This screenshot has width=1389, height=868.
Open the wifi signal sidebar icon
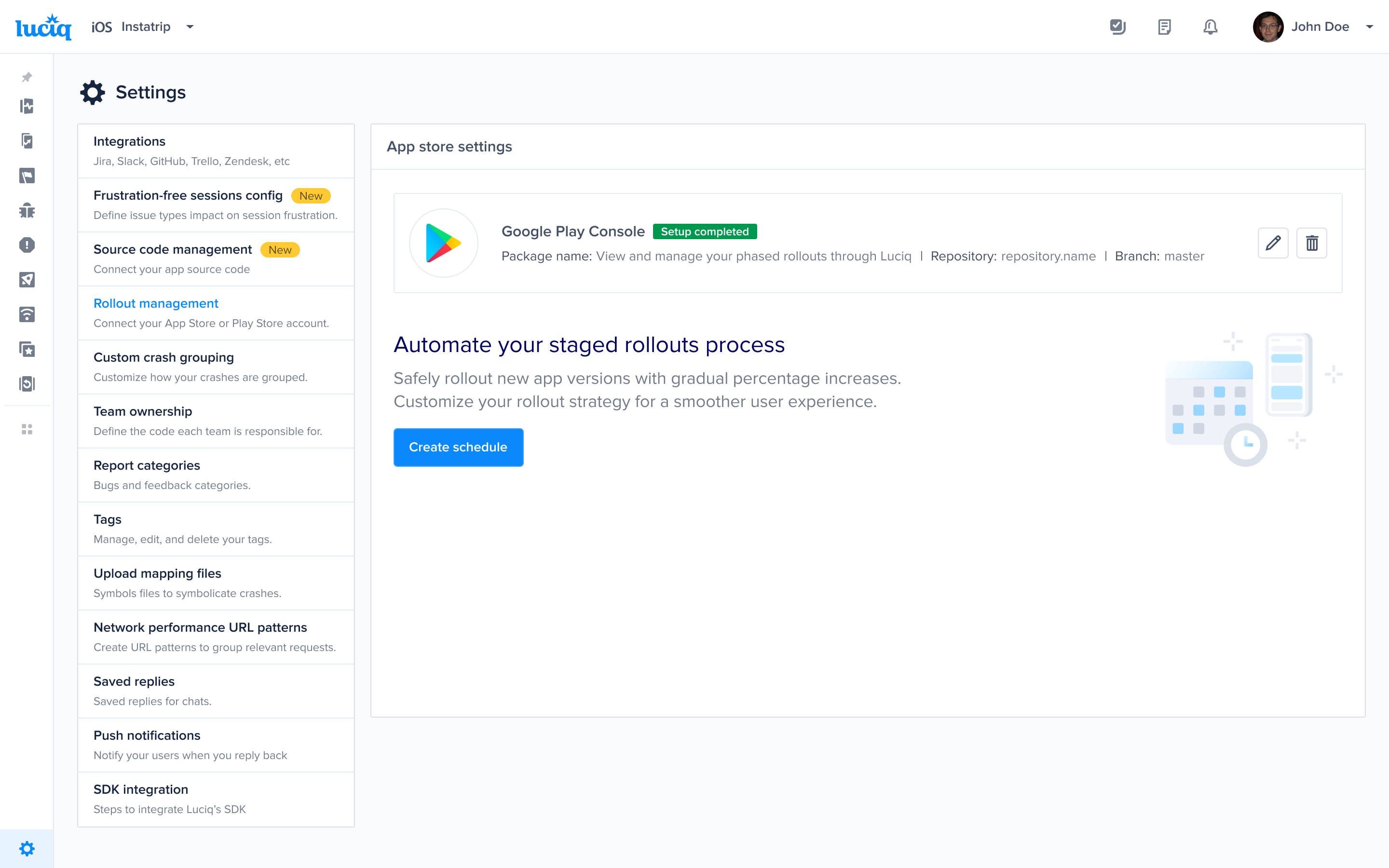pos(27,314)
